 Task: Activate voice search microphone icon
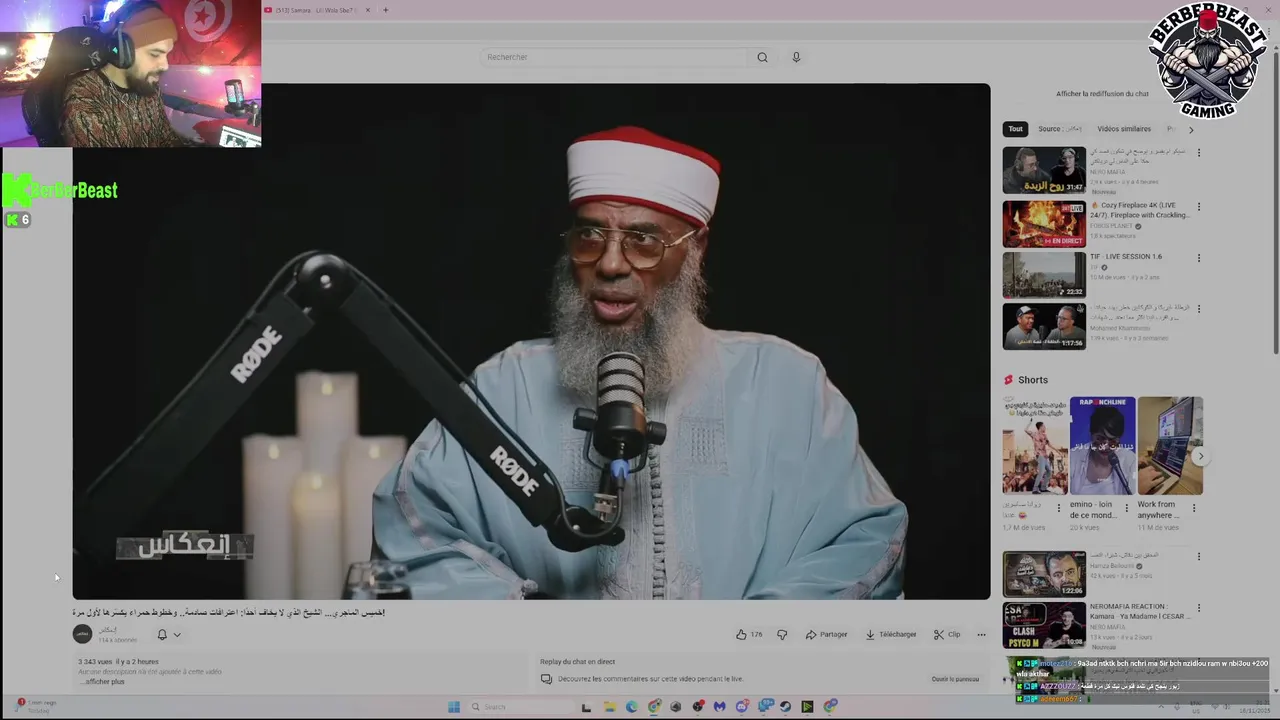(x=796, y=57)
